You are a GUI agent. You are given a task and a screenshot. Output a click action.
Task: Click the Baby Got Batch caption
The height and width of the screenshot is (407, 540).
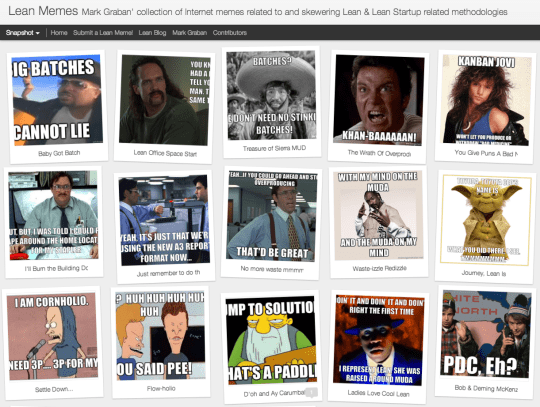point(59,153)
